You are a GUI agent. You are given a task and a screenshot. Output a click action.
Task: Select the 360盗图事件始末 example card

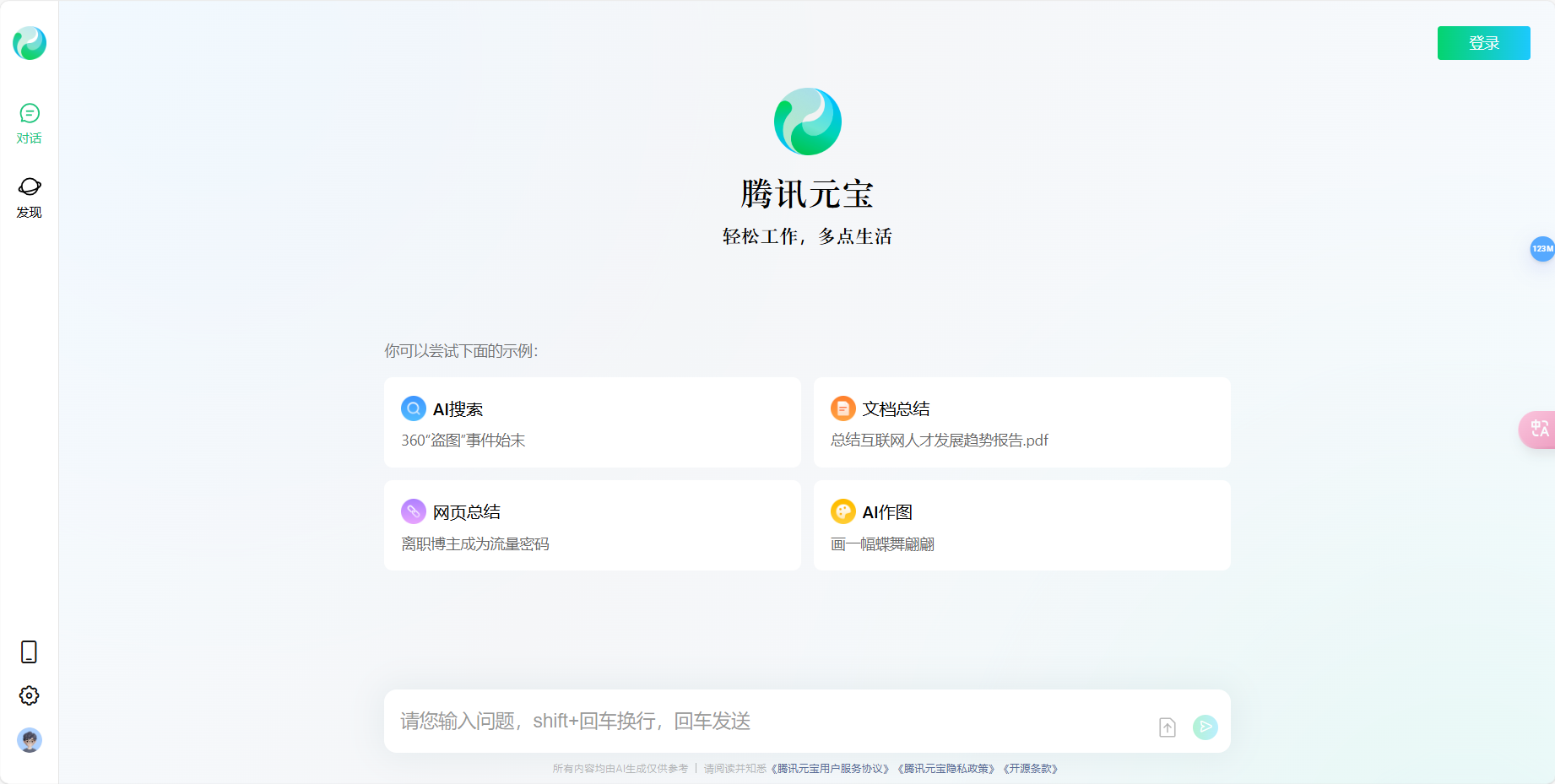[x=592, y=422]
